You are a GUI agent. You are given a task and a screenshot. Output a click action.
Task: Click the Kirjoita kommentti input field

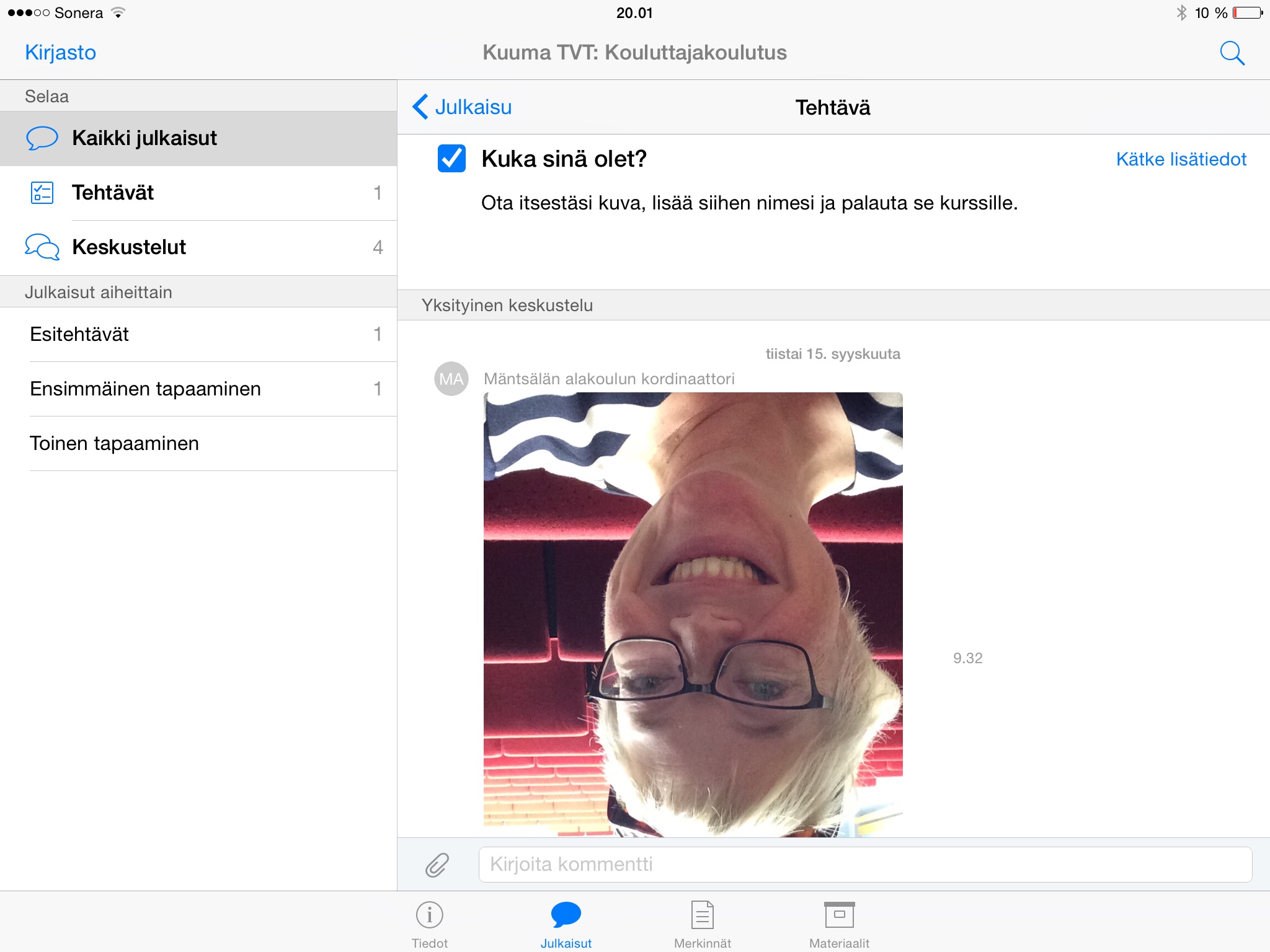tap(864, 865)
